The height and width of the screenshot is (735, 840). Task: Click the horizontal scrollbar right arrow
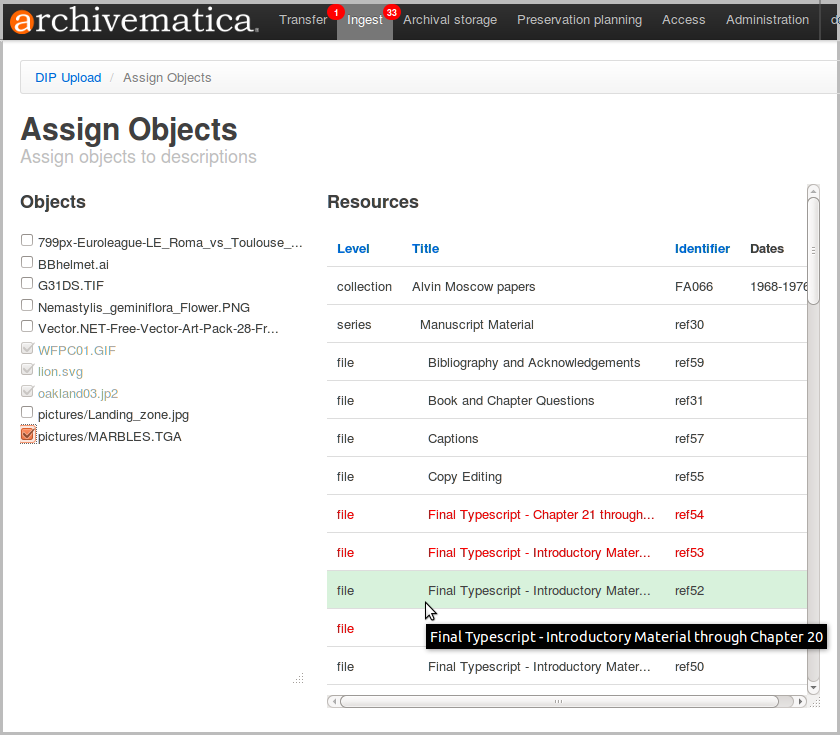[799, 702]
